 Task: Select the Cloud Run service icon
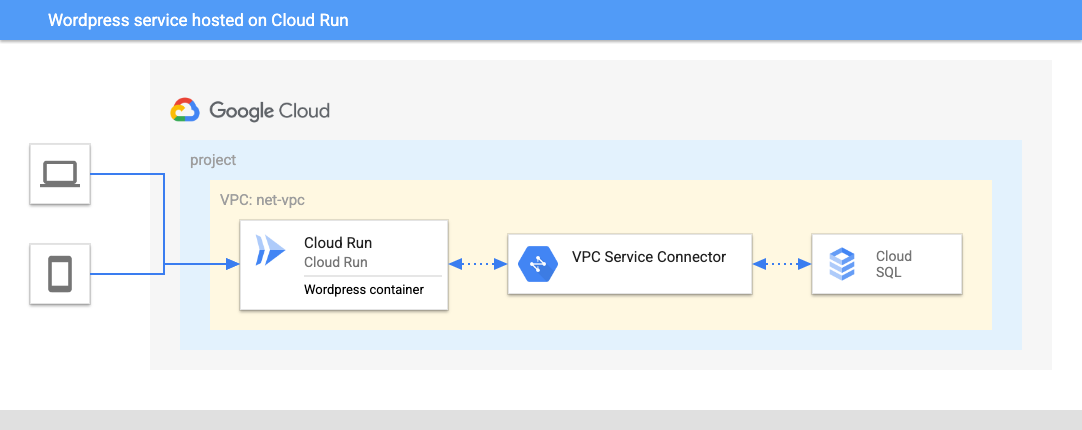pos(269,250)
